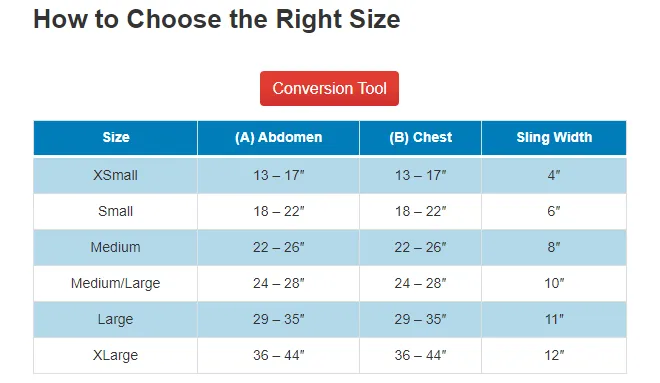The image size is (660, 383).
Task: Click the 36 – 44" abdomen cell
Action: pos(278,355)
